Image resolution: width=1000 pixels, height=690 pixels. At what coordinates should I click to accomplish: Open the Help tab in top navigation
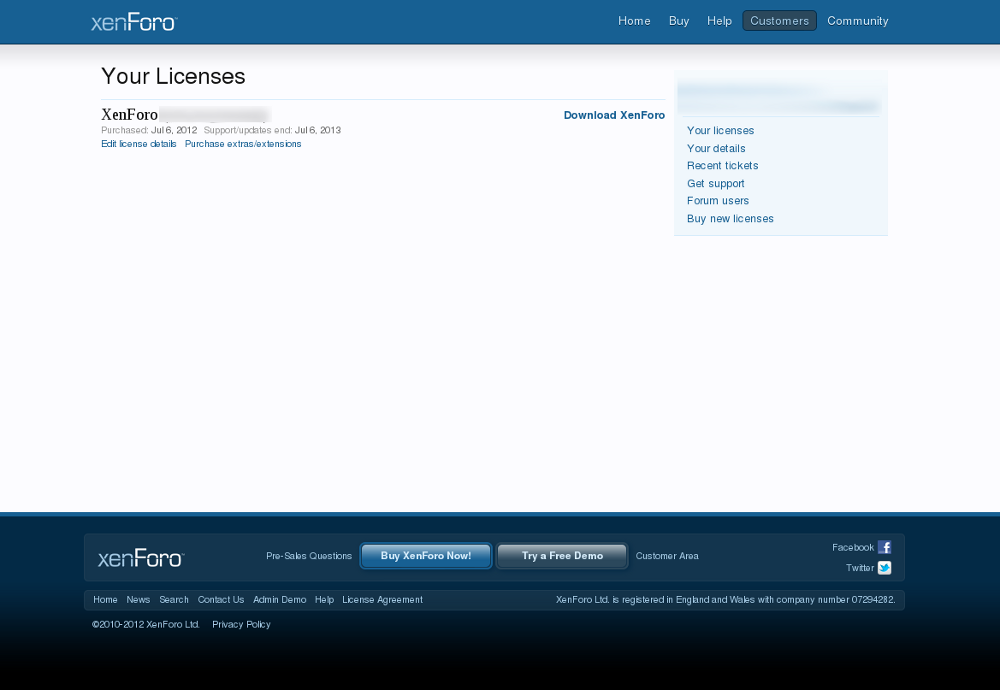point(719,21)
